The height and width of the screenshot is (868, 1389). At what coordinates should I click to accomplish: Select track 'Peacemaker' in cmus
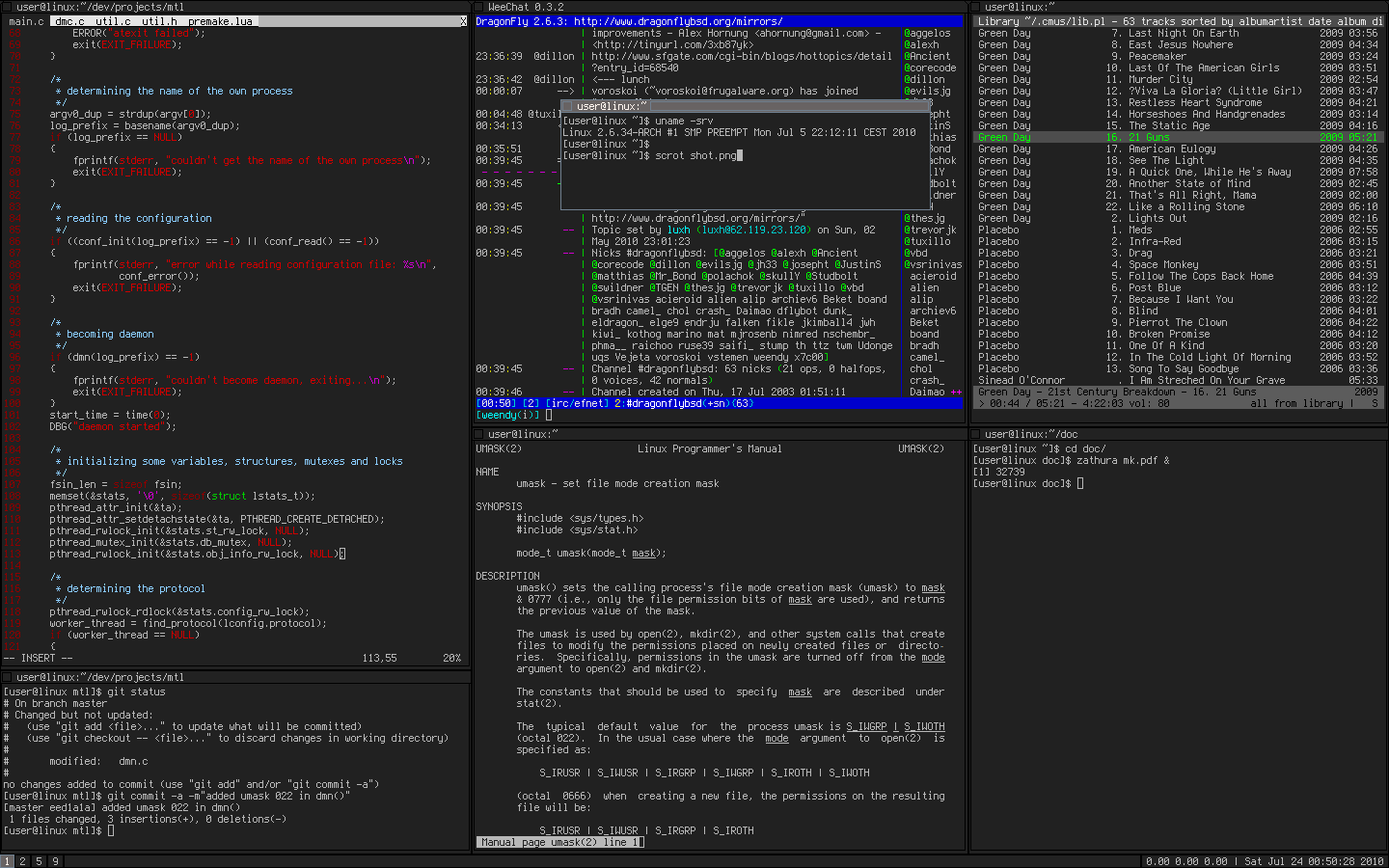pyautogui.click(x=1157, y=56)
